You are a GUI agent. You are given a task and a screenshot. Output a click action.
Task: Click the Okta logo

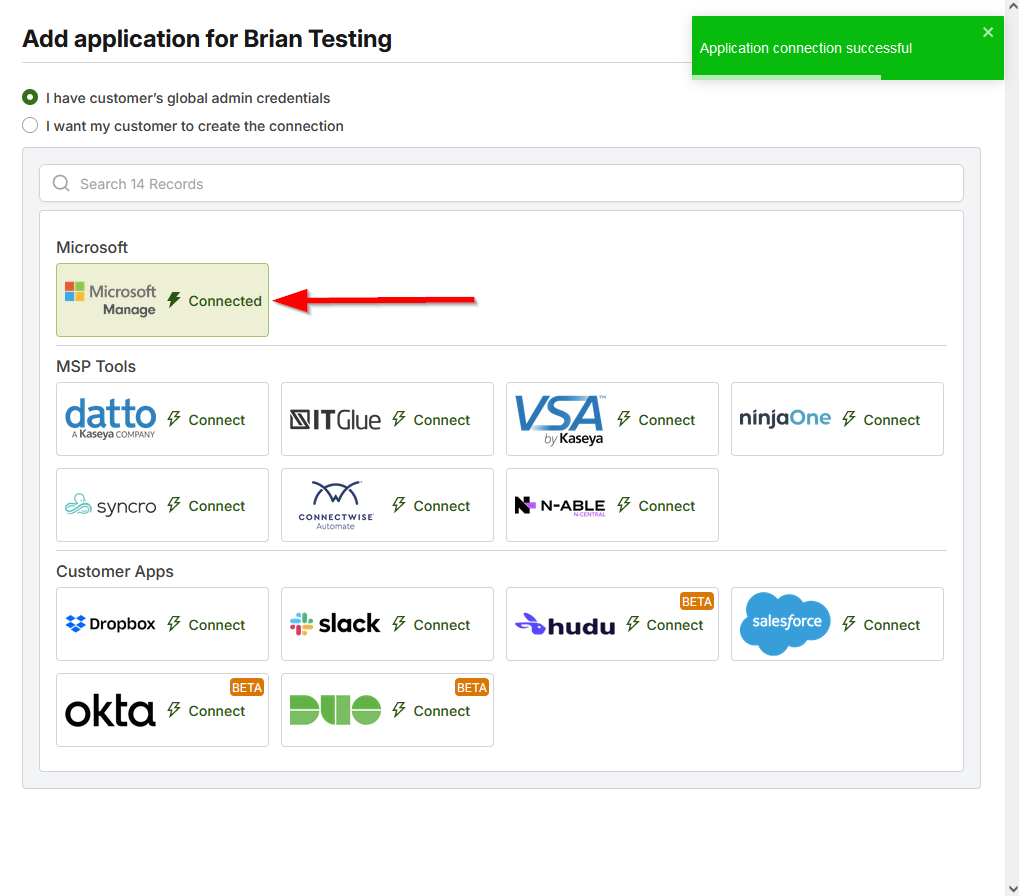click(110, 711)
